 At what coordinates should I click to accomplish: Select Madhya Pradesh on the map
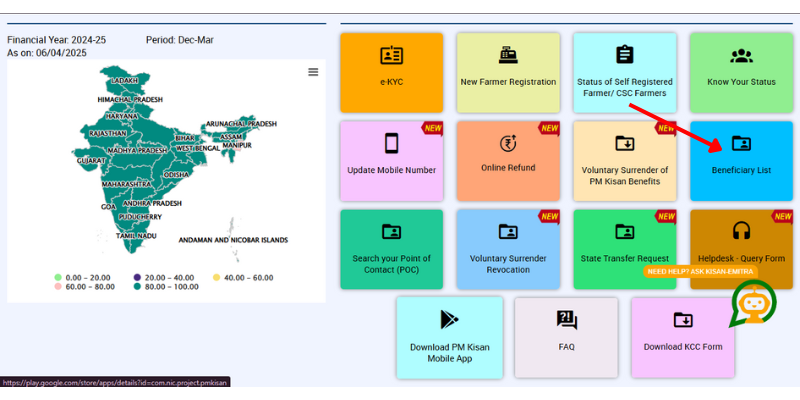pyautogui.click(x=137, y=151)
